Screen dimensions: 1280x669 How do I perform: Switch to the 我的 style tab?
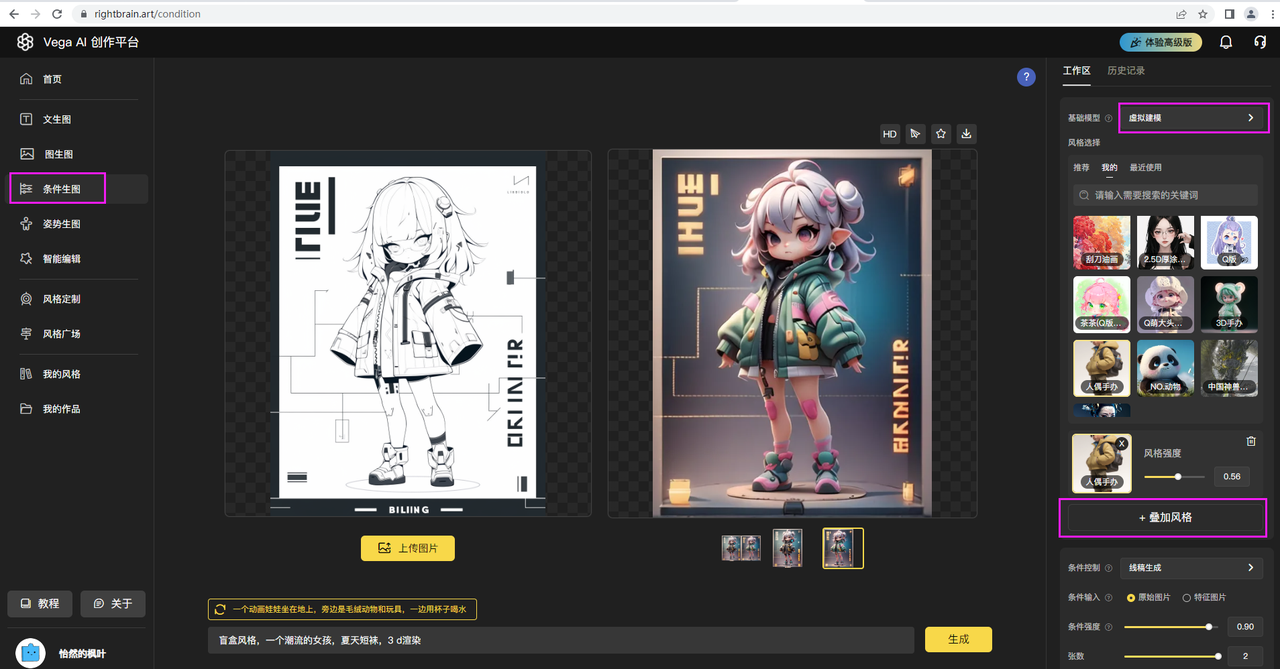[x=1110, y=167]
